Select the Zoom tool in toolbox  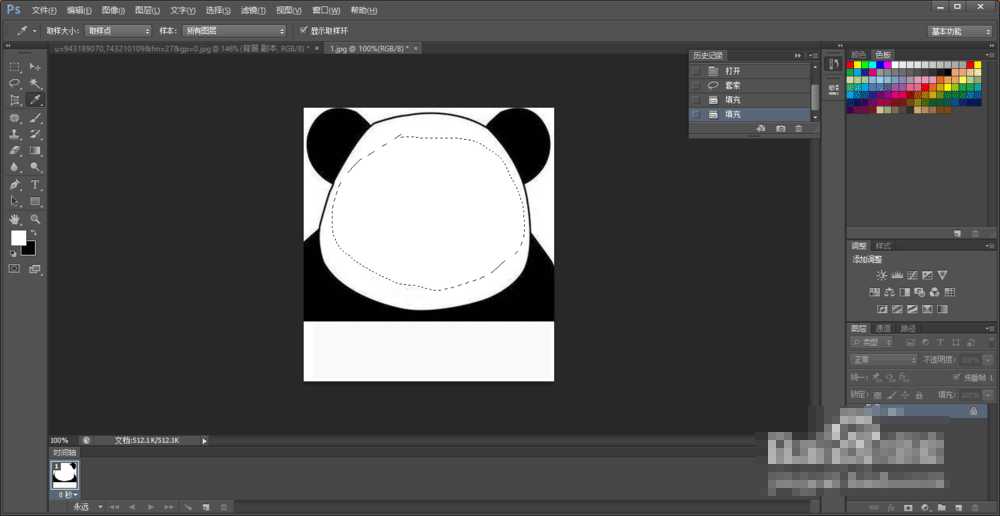tap(36, 218)
